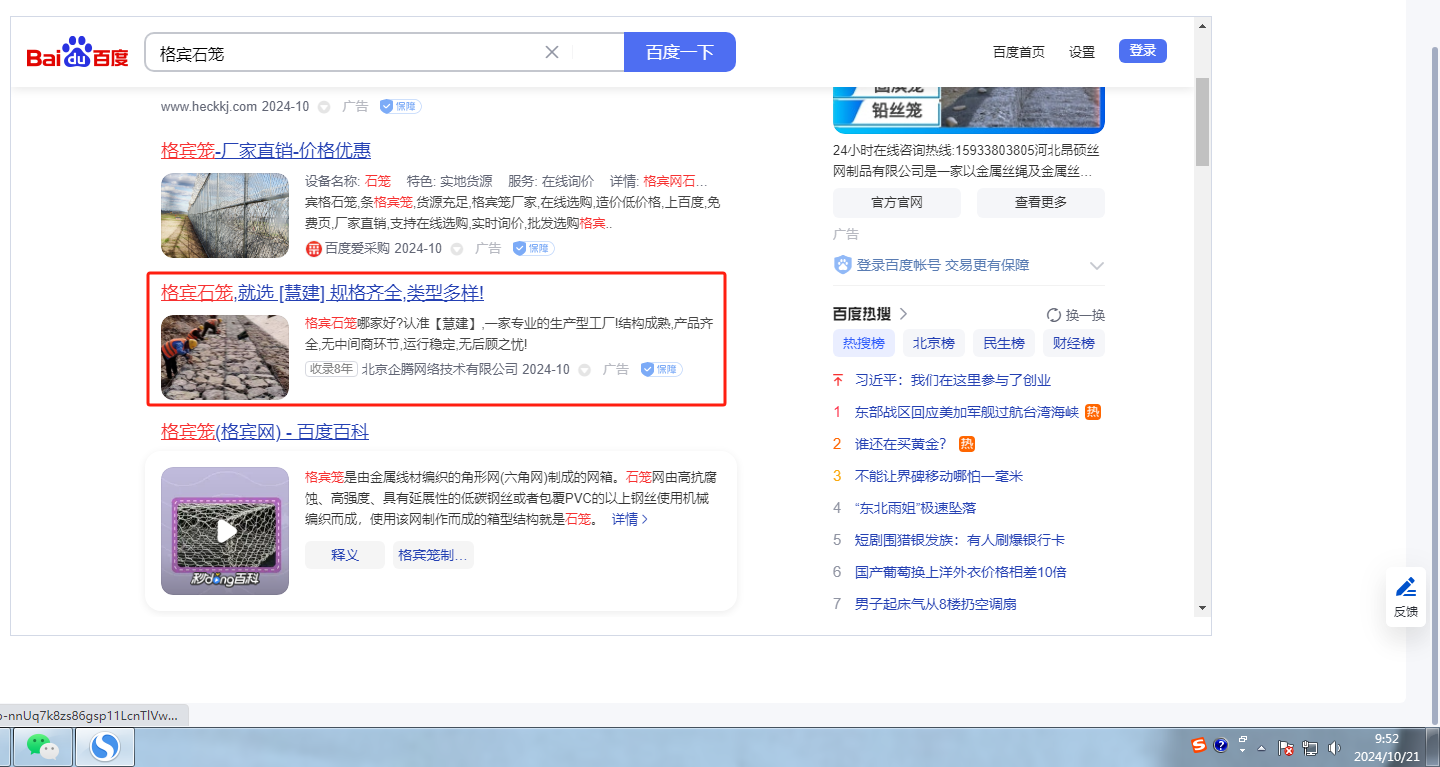This screenshot has height=767, width=1440.
Task: Open the 格宾笼-厂家直销-价格优惠 link
Action: pyautogui.click(x=266, y=151)
